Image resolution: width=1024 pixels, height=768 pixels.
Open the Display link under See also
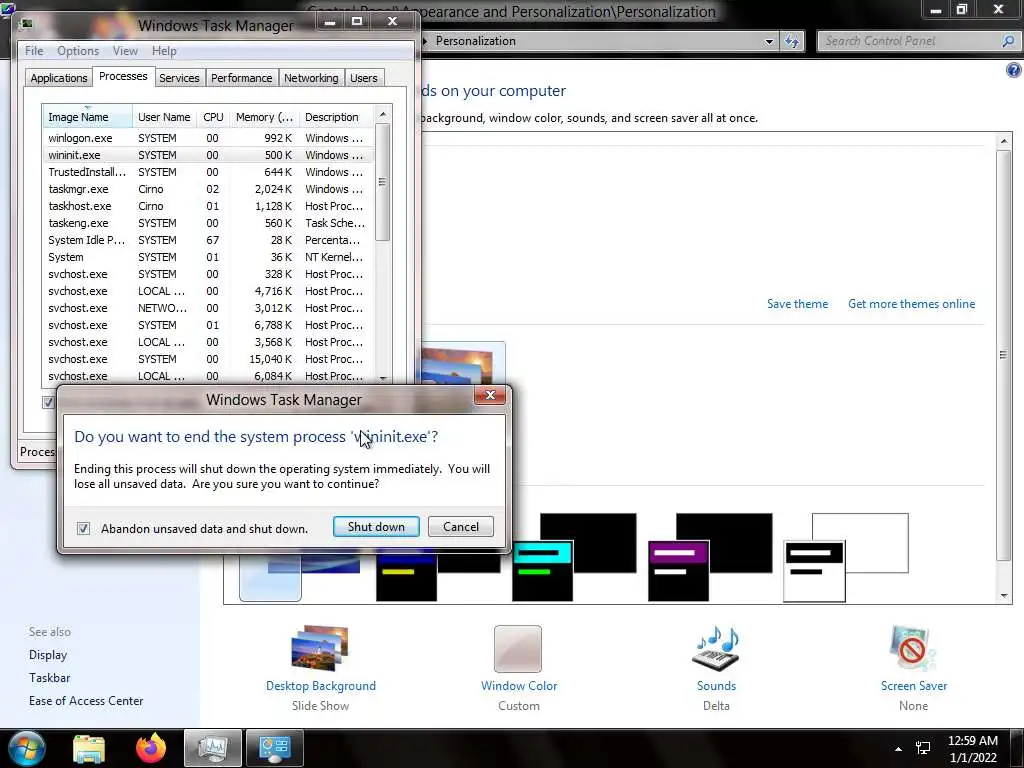pos(48,654)
